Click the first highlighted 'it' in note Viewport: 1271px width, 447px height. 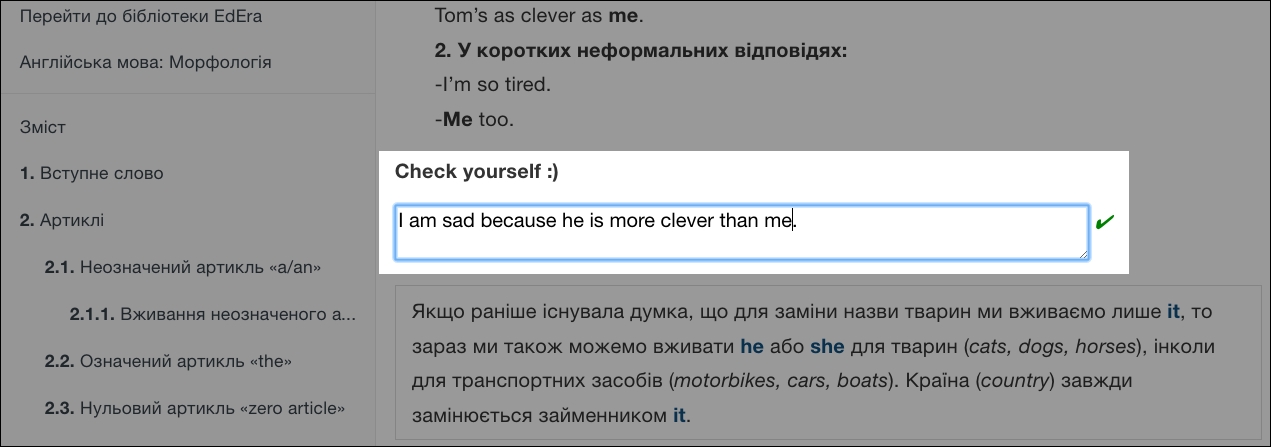click(1174, 313)
